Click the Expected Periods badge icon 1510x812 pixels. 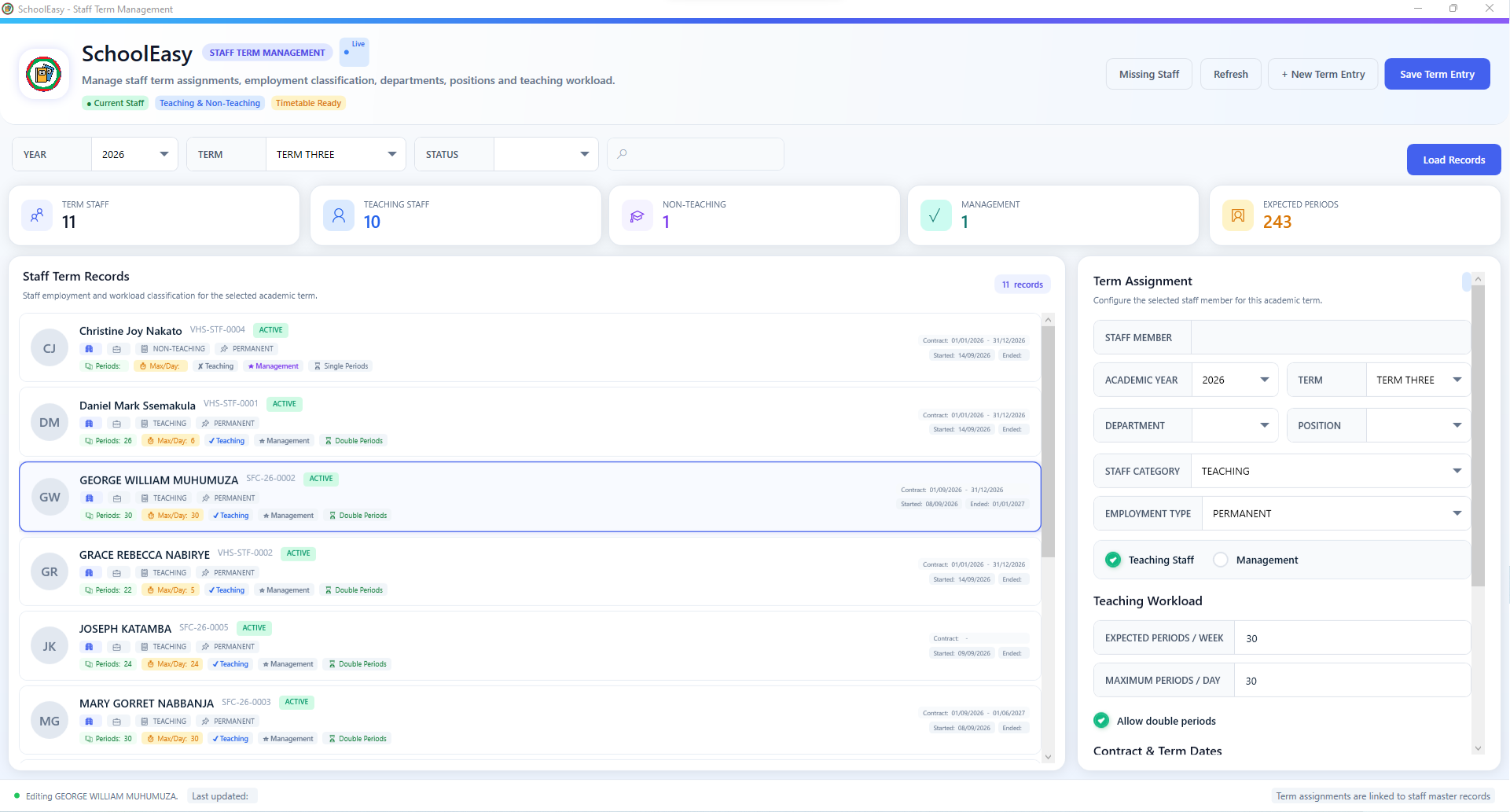(1238, 215)
